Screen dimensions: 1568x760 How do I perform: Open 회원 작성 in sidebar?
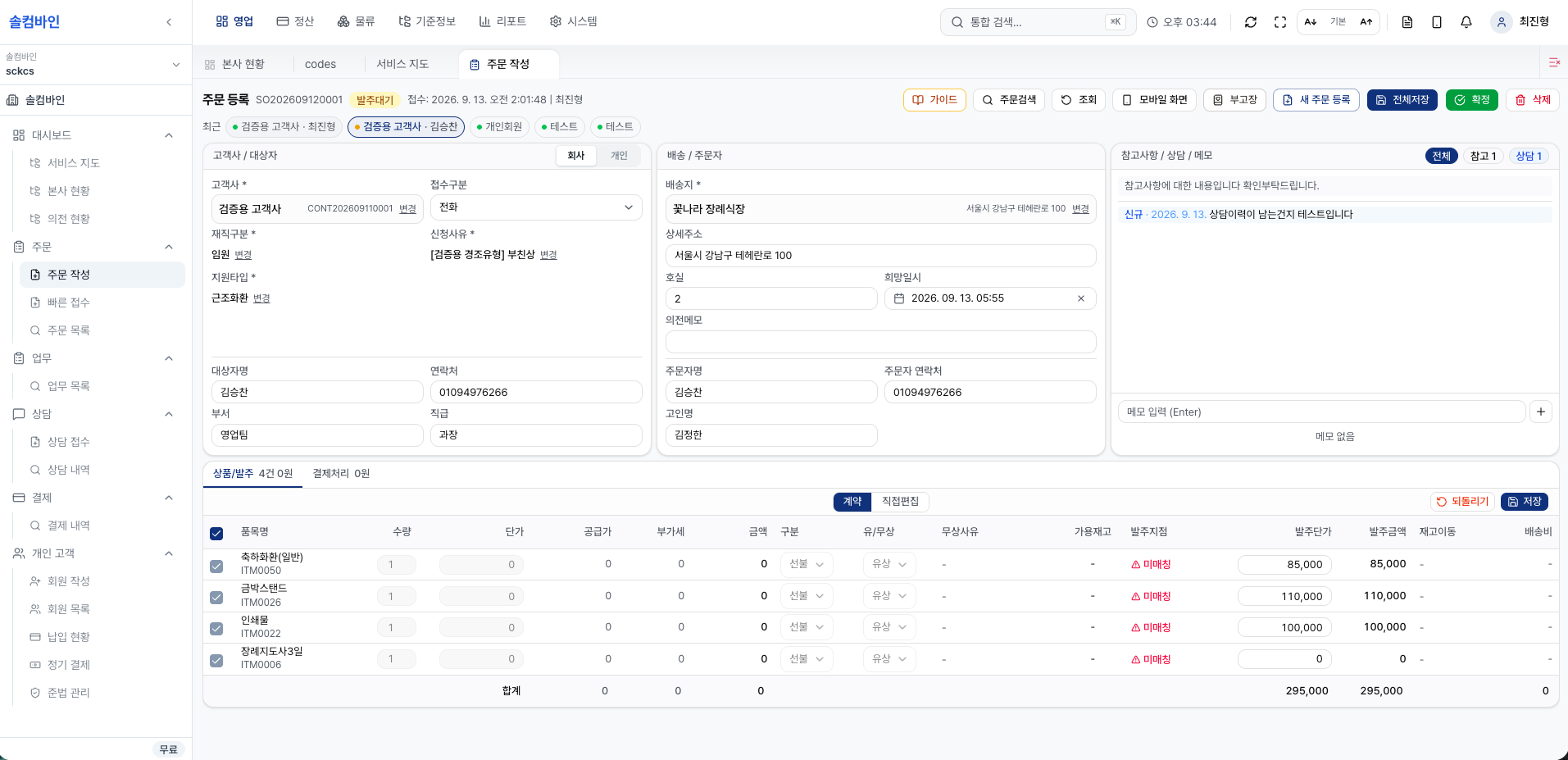[x=102, y=581]
